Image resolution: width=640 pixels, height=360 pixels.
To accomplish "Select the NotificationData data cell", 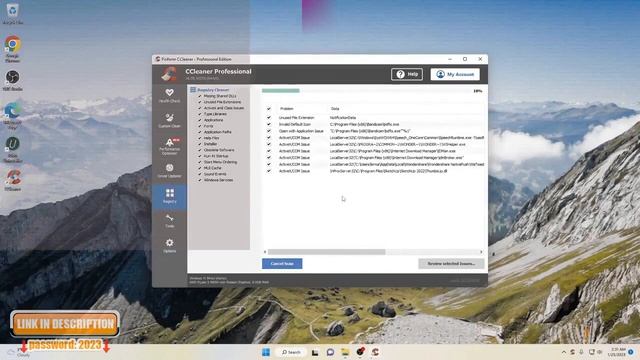I will (x=343, y=118).
